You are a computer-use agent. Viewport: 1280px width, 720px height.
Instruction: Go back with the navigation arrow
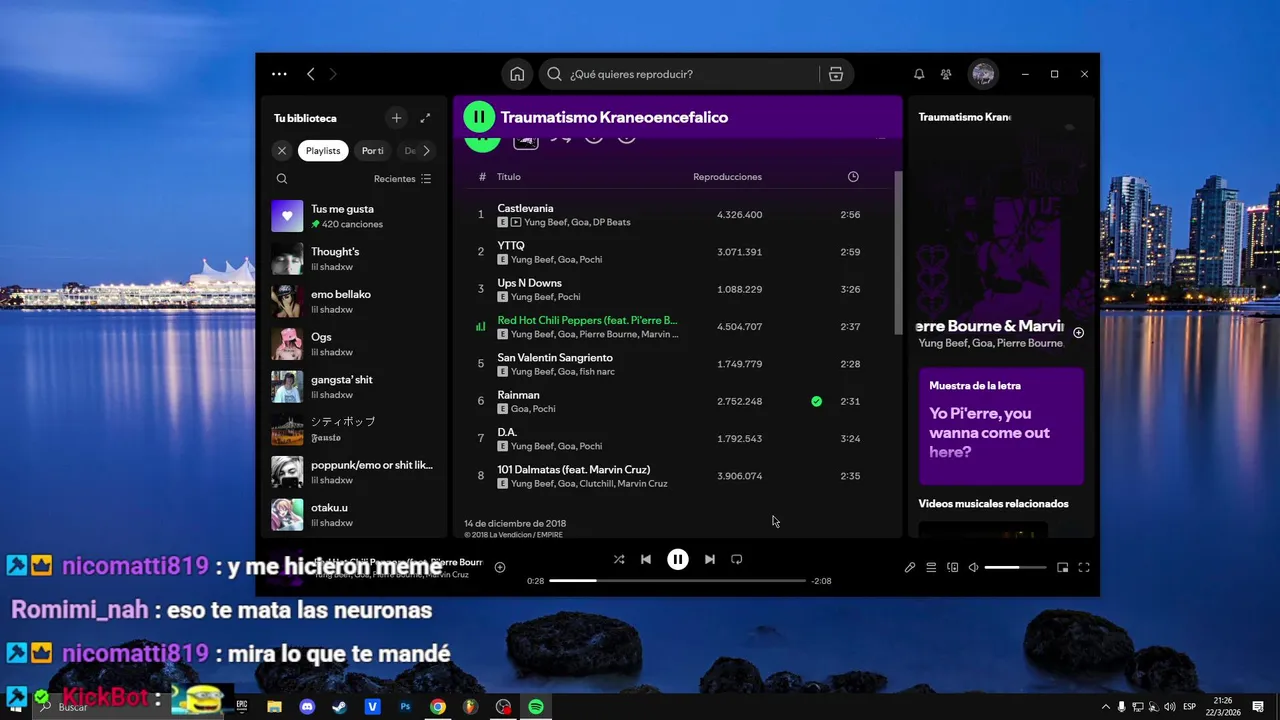311,74
